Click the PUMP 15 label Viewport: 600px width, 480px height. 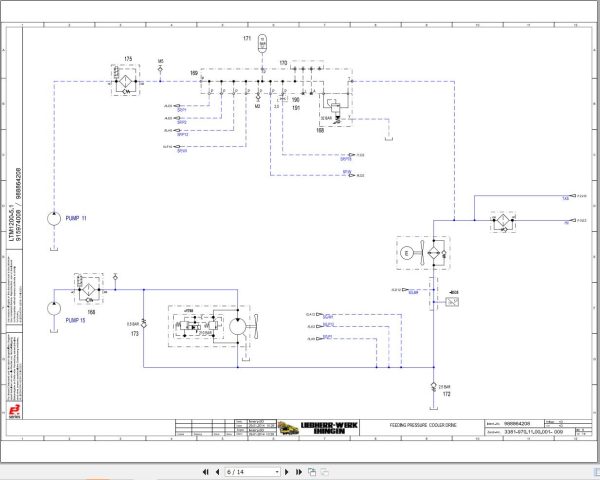click(75, 320)
